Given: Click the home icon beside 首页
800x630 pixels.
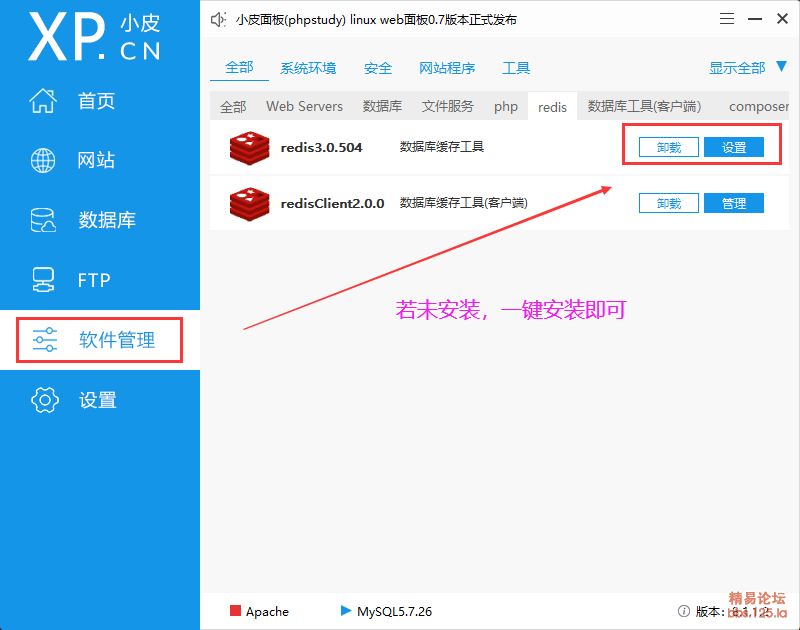Looking at the screenshot, I should tap(43, 100).
